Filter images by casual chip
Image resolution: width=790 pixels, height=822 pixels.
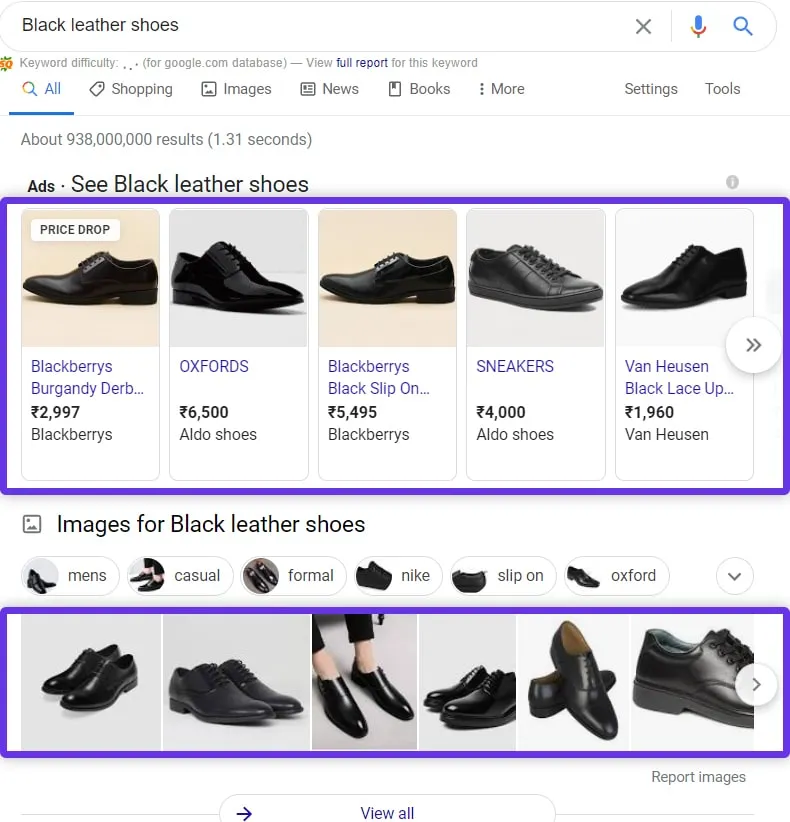180,576
